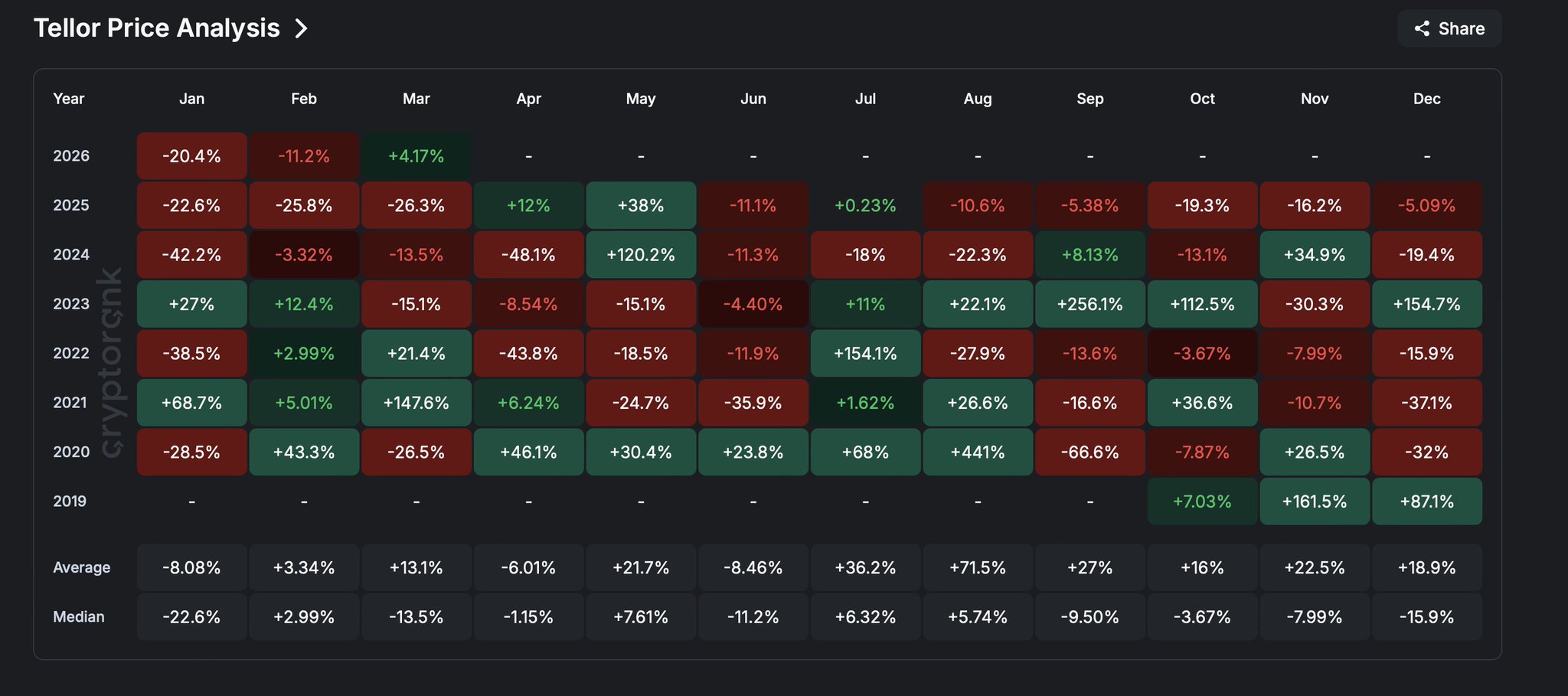Click the September 2023 +256.1% cell

tap(1089, 304)
